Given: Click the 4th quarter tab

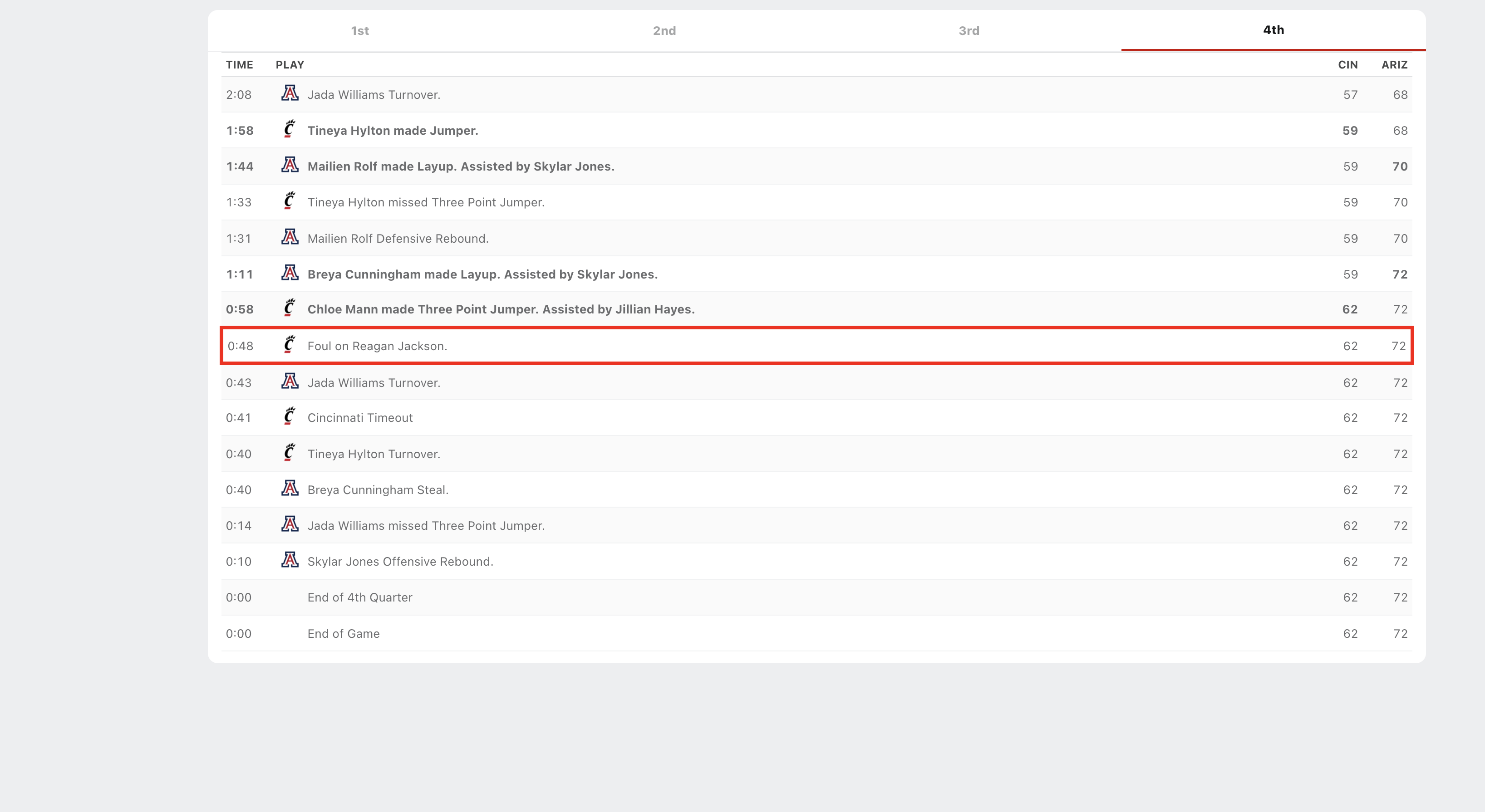Looking at the screenshot, I should click(1273, 30).
